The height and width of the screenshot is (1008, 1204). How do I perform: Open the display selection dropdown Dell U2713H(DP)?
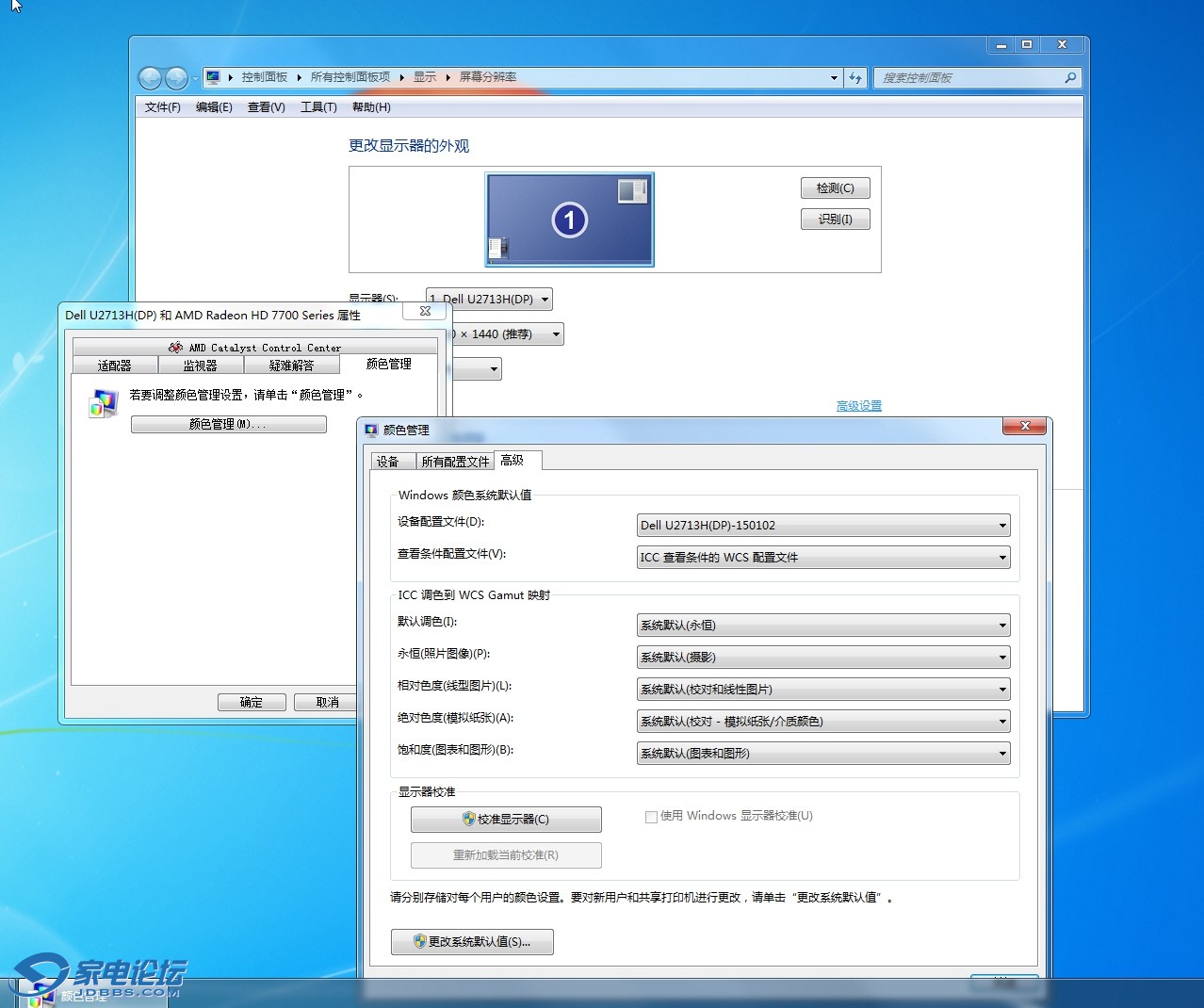[x=489, y=300]
